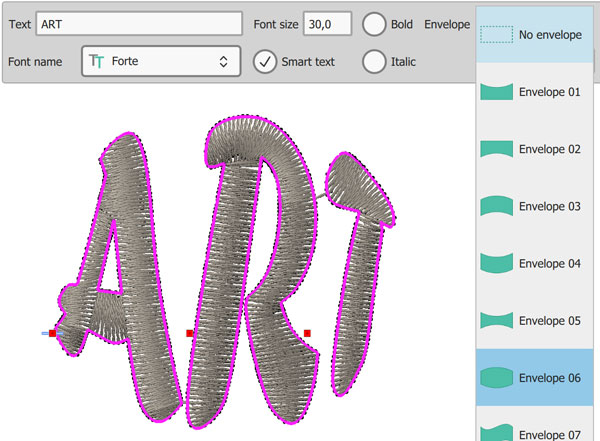
Task: Apply the Envelope 03 shape icon
Action: point(497,206)
